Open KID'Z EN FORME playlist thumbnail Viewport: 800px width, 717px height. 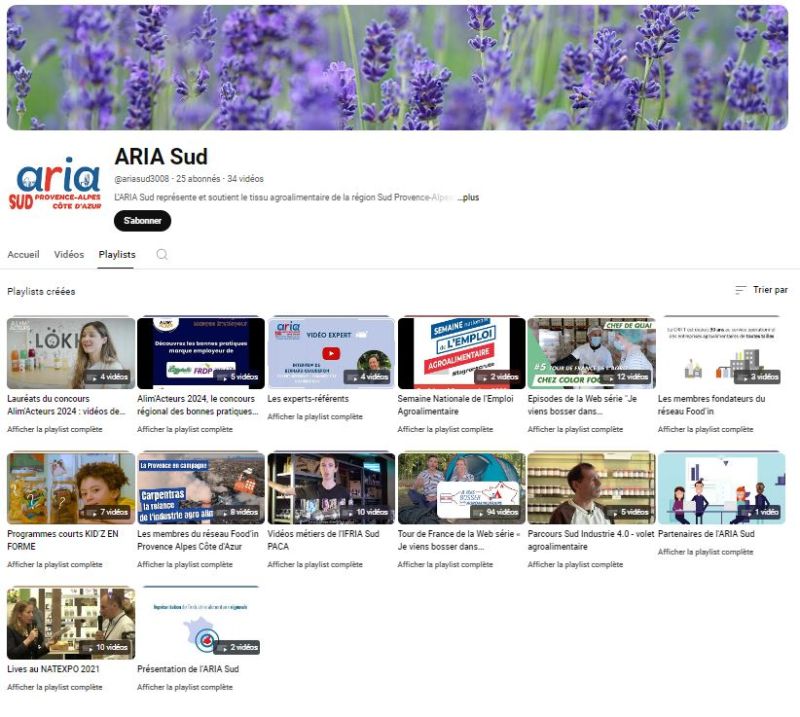(71, 488)
